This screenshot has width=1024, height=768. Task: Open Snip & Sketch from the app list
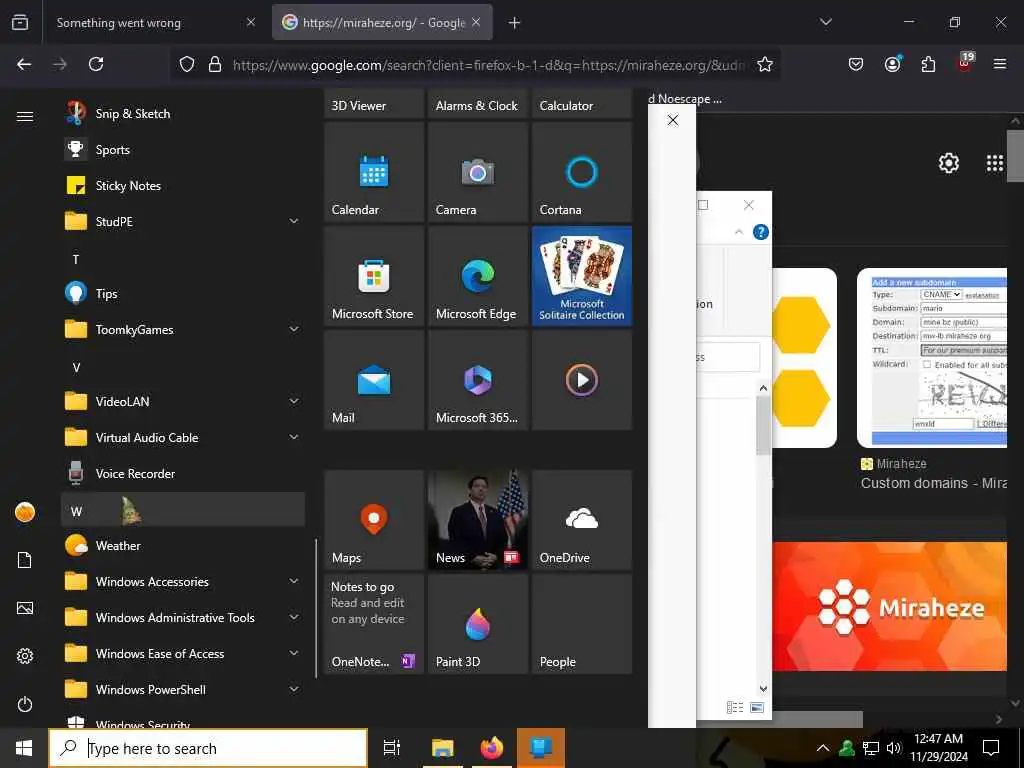point(183,114)
